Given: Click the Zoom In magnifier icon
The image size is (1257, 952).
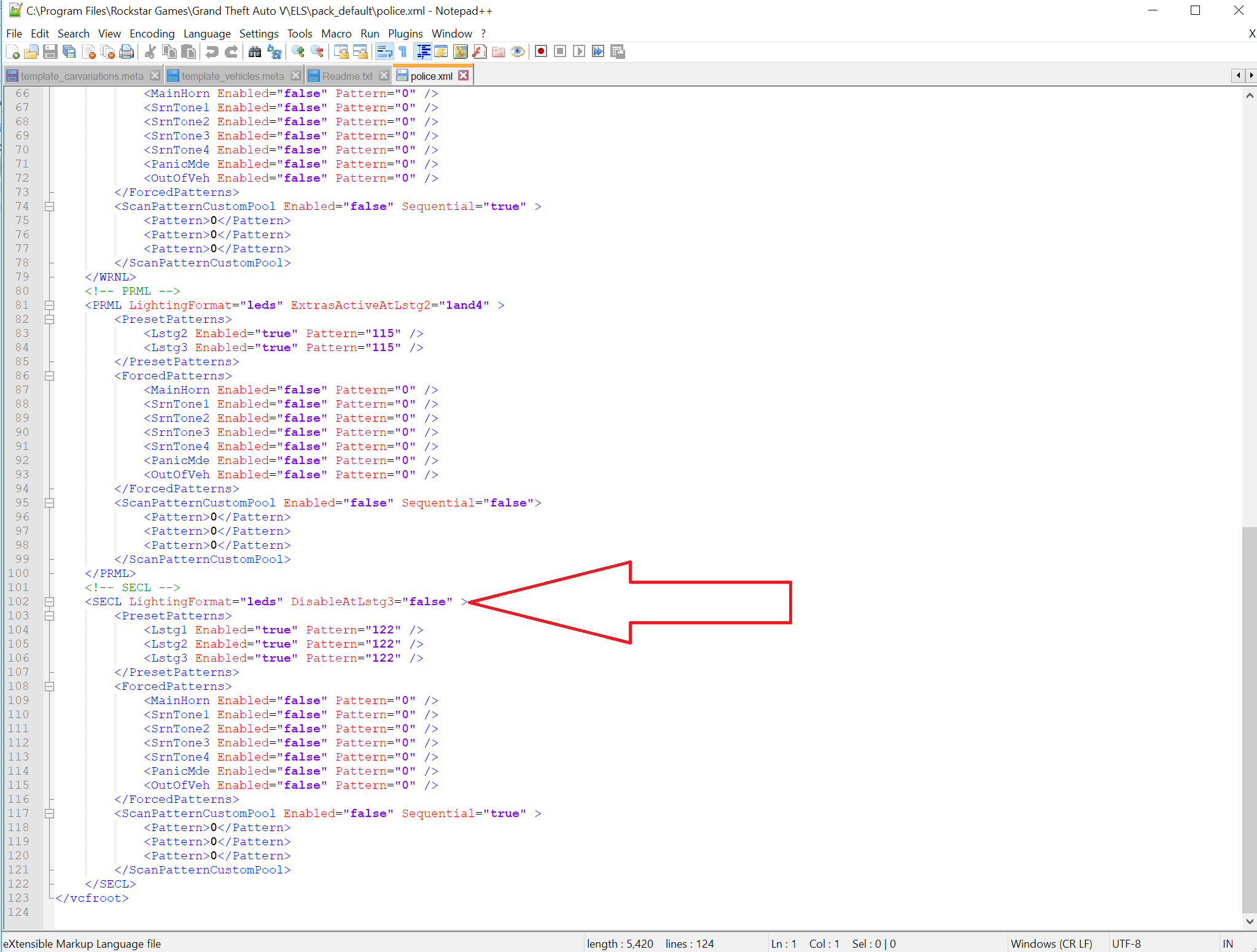Looking at the screenshot, I should tap(298, 52).
